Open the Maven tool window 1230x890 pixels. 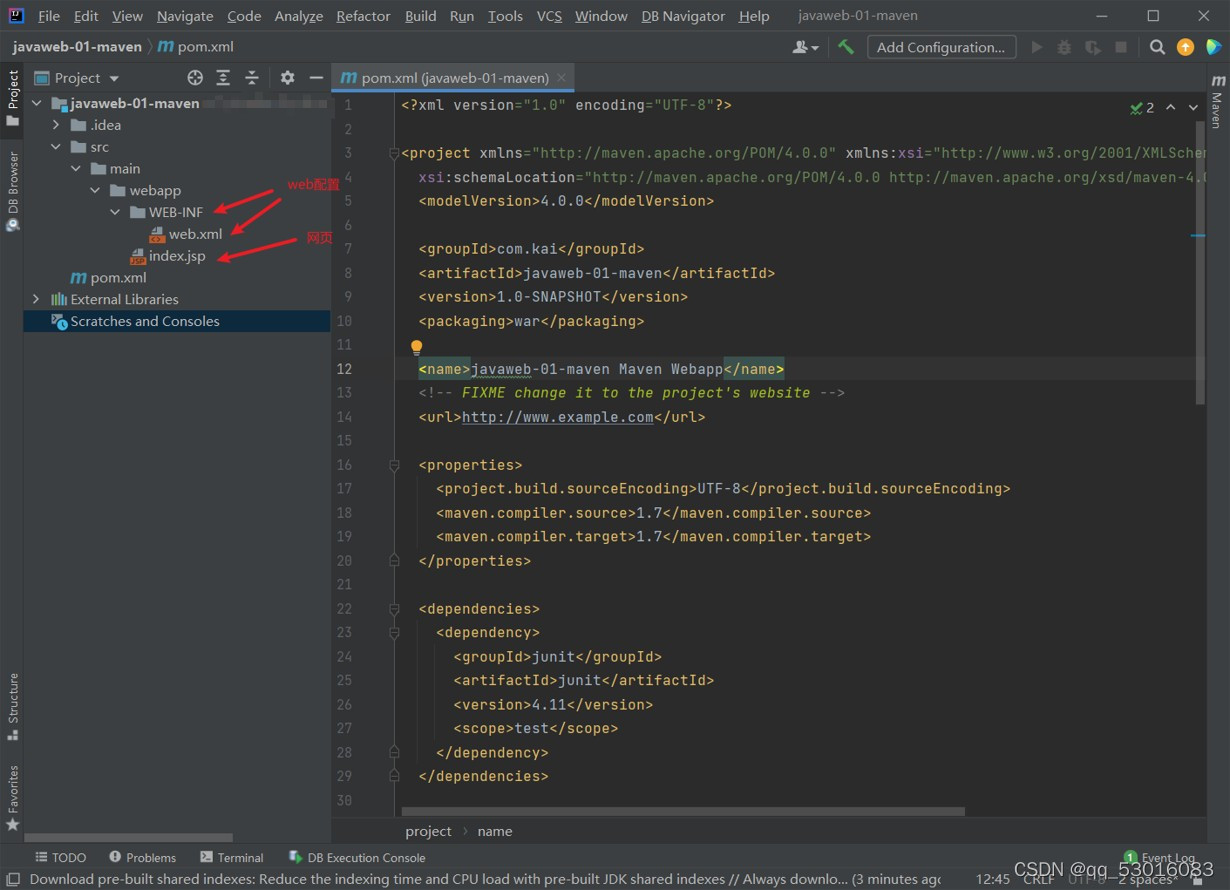1217,102
